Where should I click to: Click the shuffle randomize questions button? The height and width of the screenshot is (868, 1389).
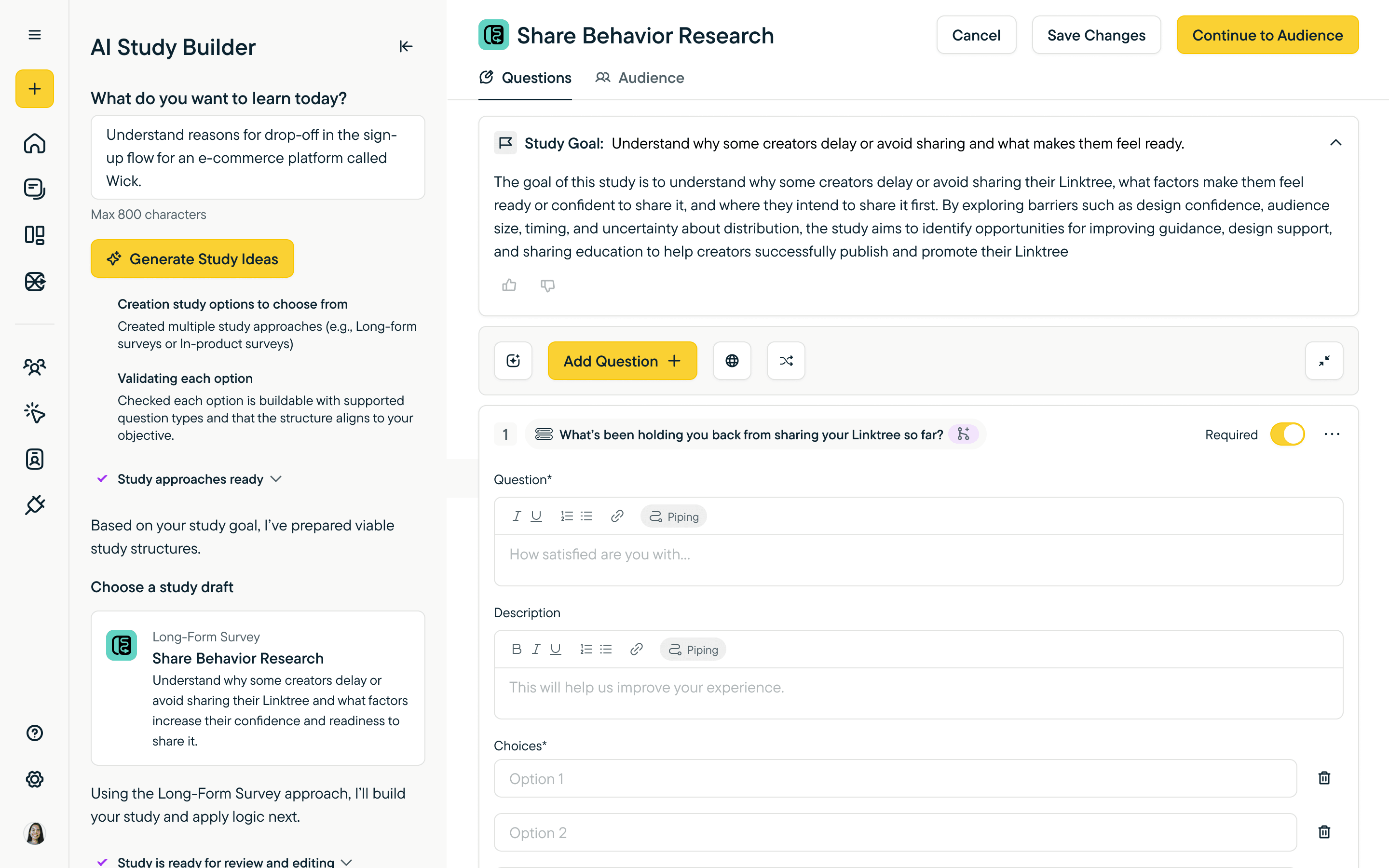pos(786,361)
